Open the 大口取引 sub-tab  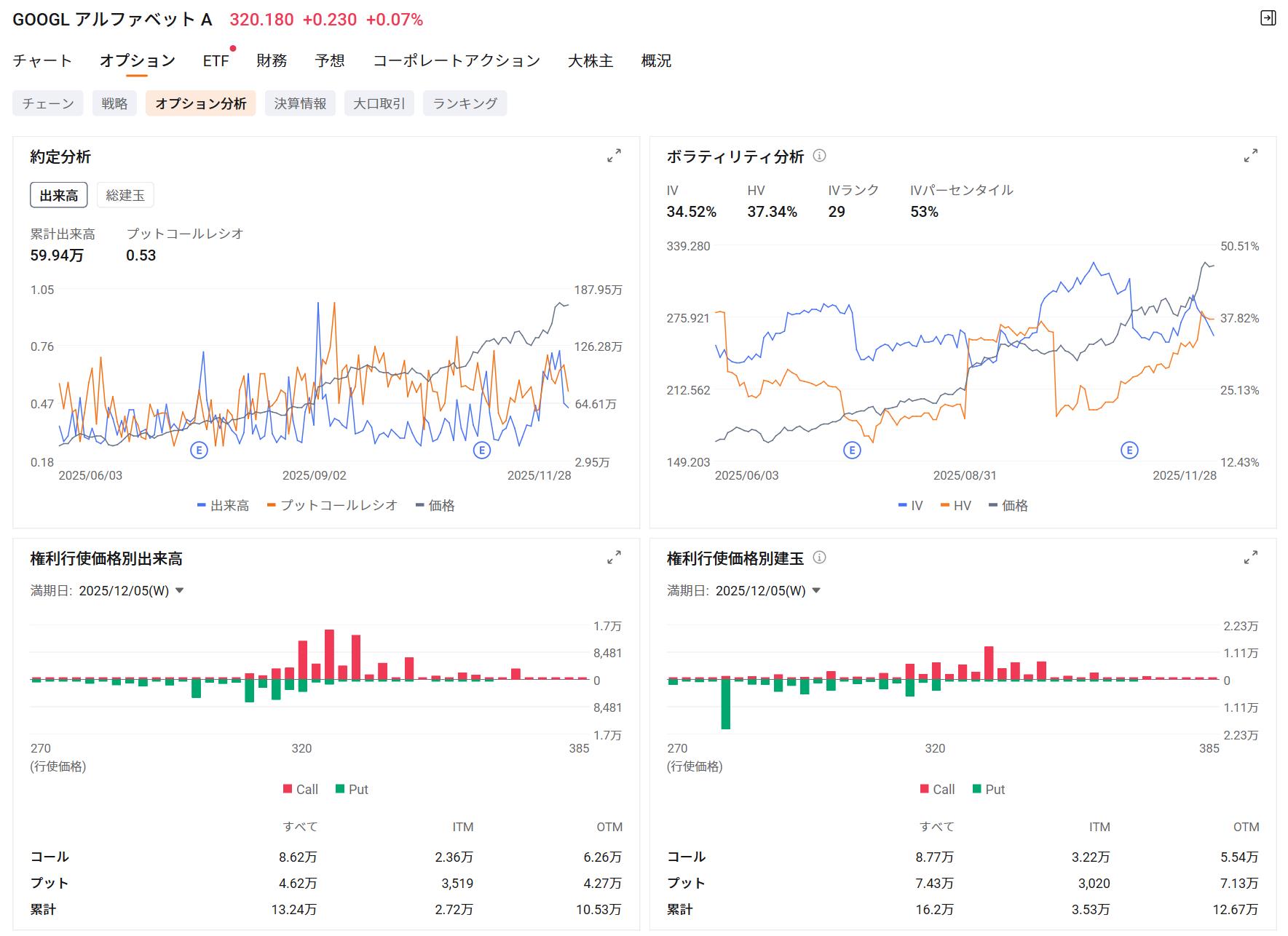click(379, 103)
